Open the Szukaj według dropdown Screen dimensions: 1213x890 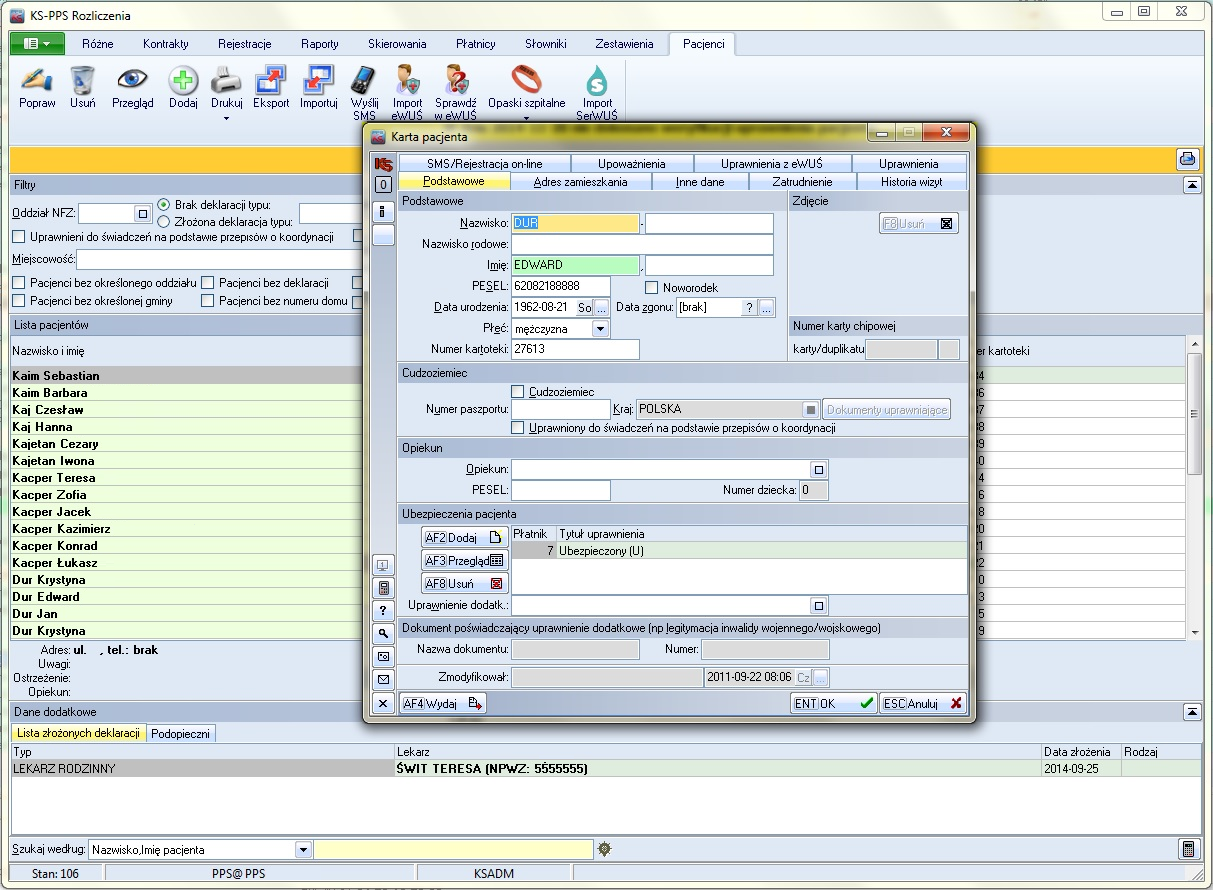(x=303, y=849)
